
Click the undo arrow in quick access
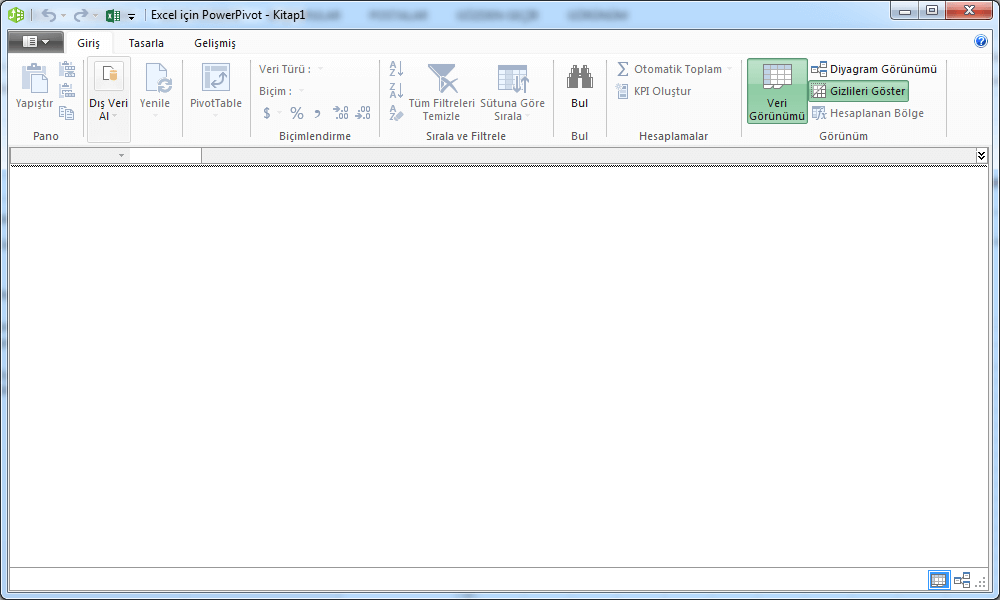tap(48, 15)
